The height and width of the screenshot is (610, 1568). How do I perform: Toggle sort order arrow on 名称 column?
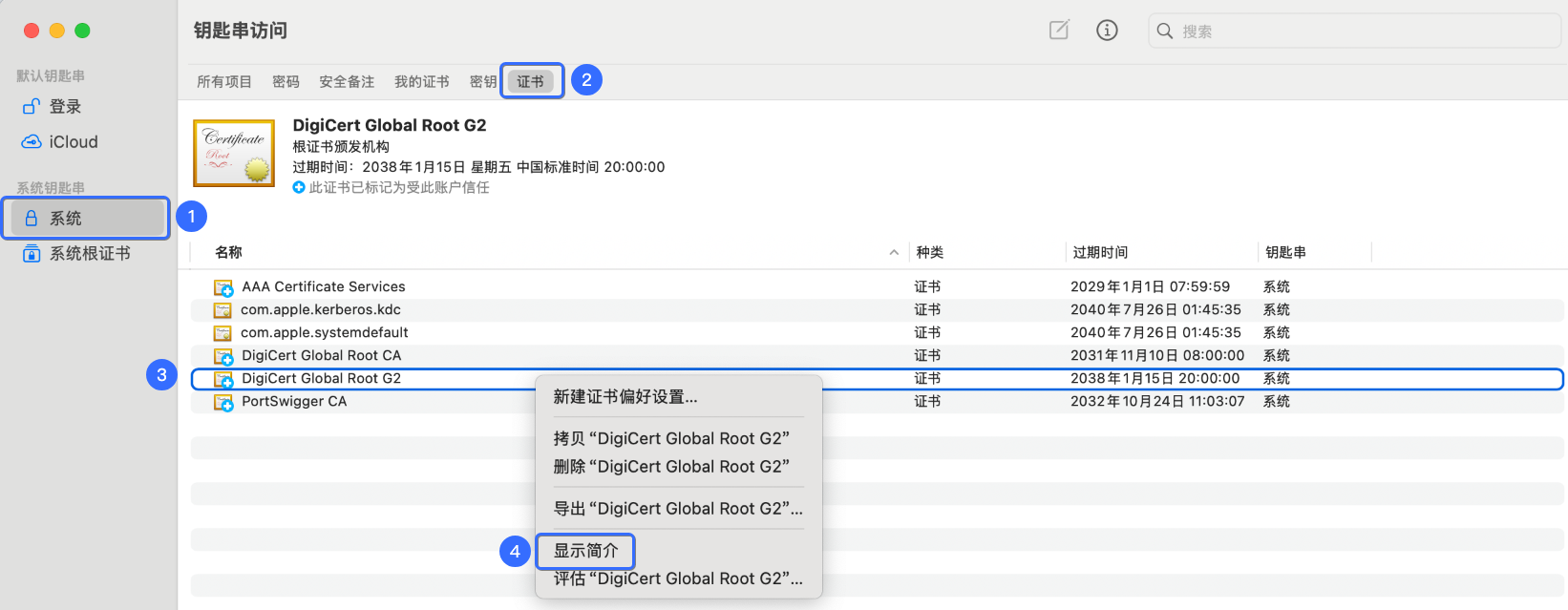point(894,253)
